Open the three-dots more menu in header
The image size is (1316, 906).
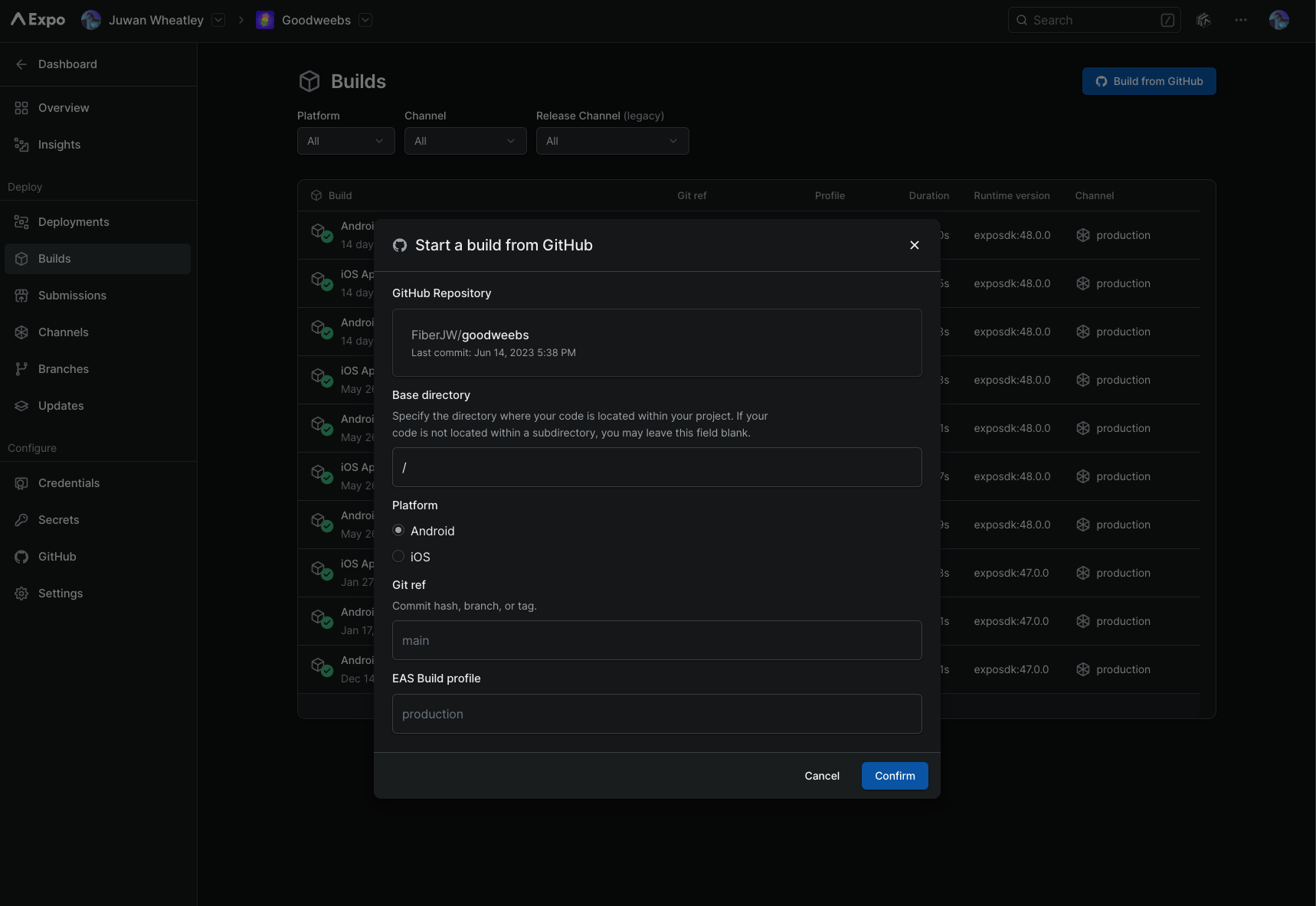(x=1241, y=20)
